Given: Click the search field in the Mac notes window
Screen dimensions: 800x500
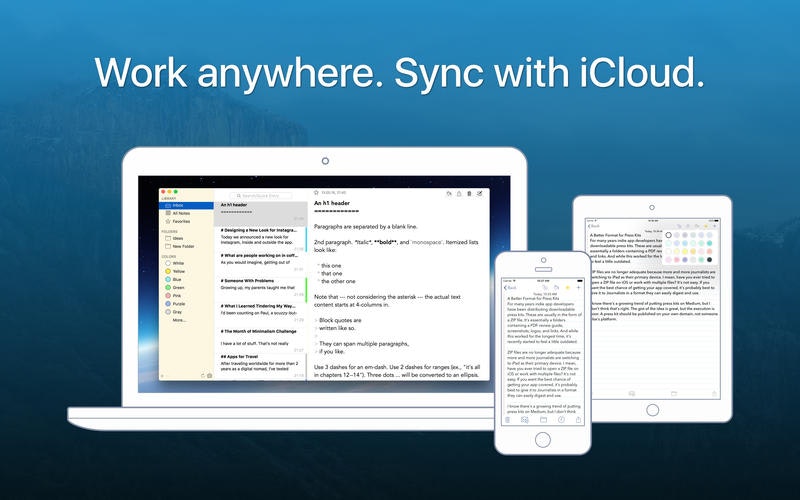Looking at the screenshot, I should point(261,195).
